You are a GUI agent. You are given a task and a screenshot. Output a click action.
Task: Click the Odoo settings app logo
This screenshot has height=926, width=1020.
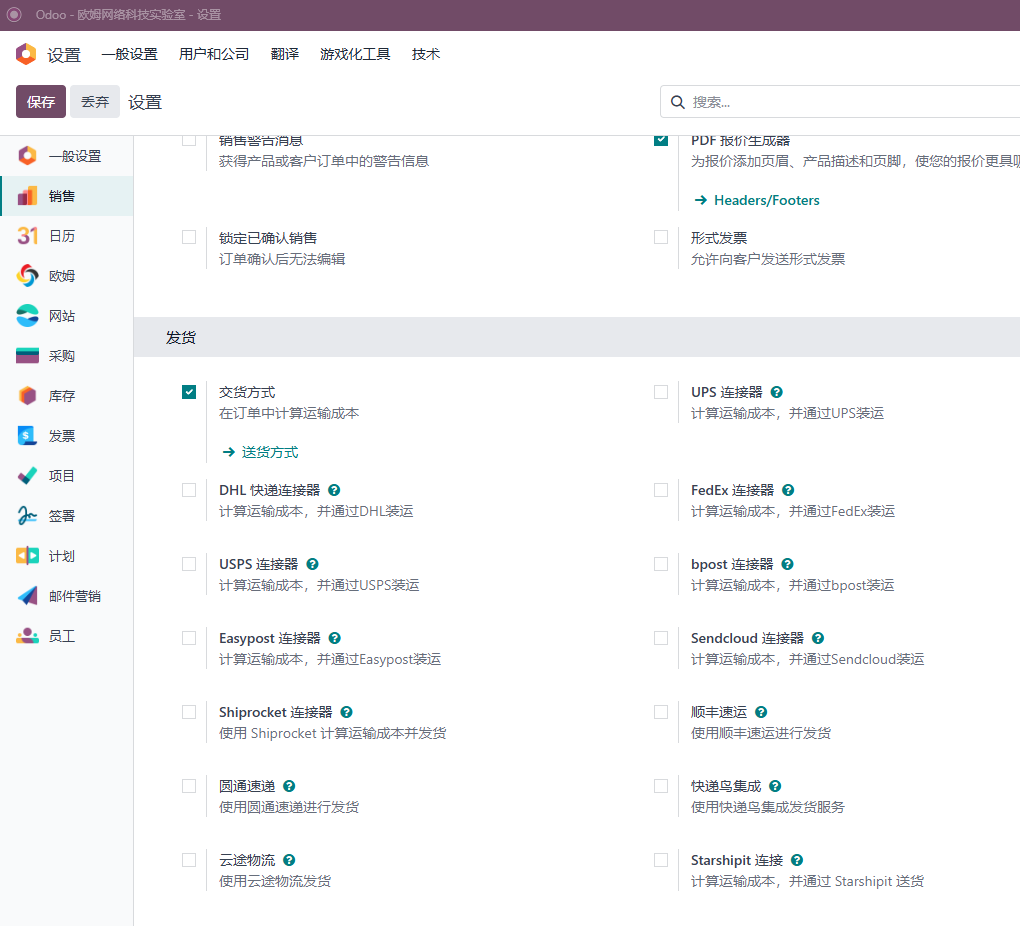pyautogui.click(x=26, y=54)
